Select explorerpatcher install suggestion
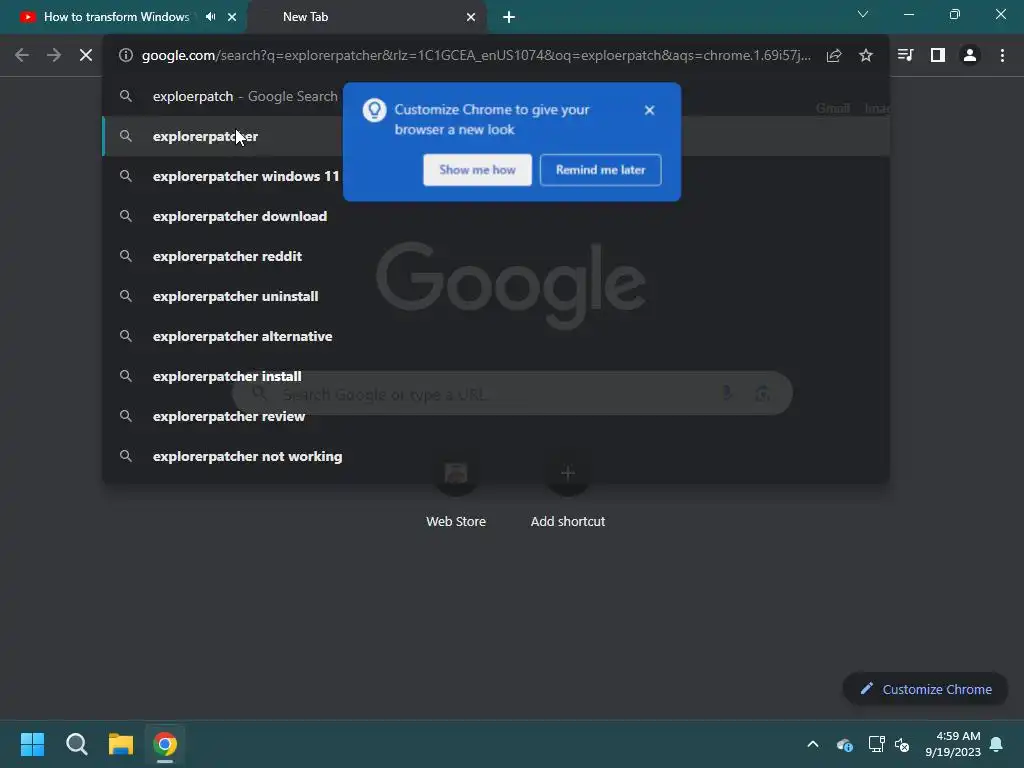Viewport: 1024px width, 768px height. click(x=496, y=376)
